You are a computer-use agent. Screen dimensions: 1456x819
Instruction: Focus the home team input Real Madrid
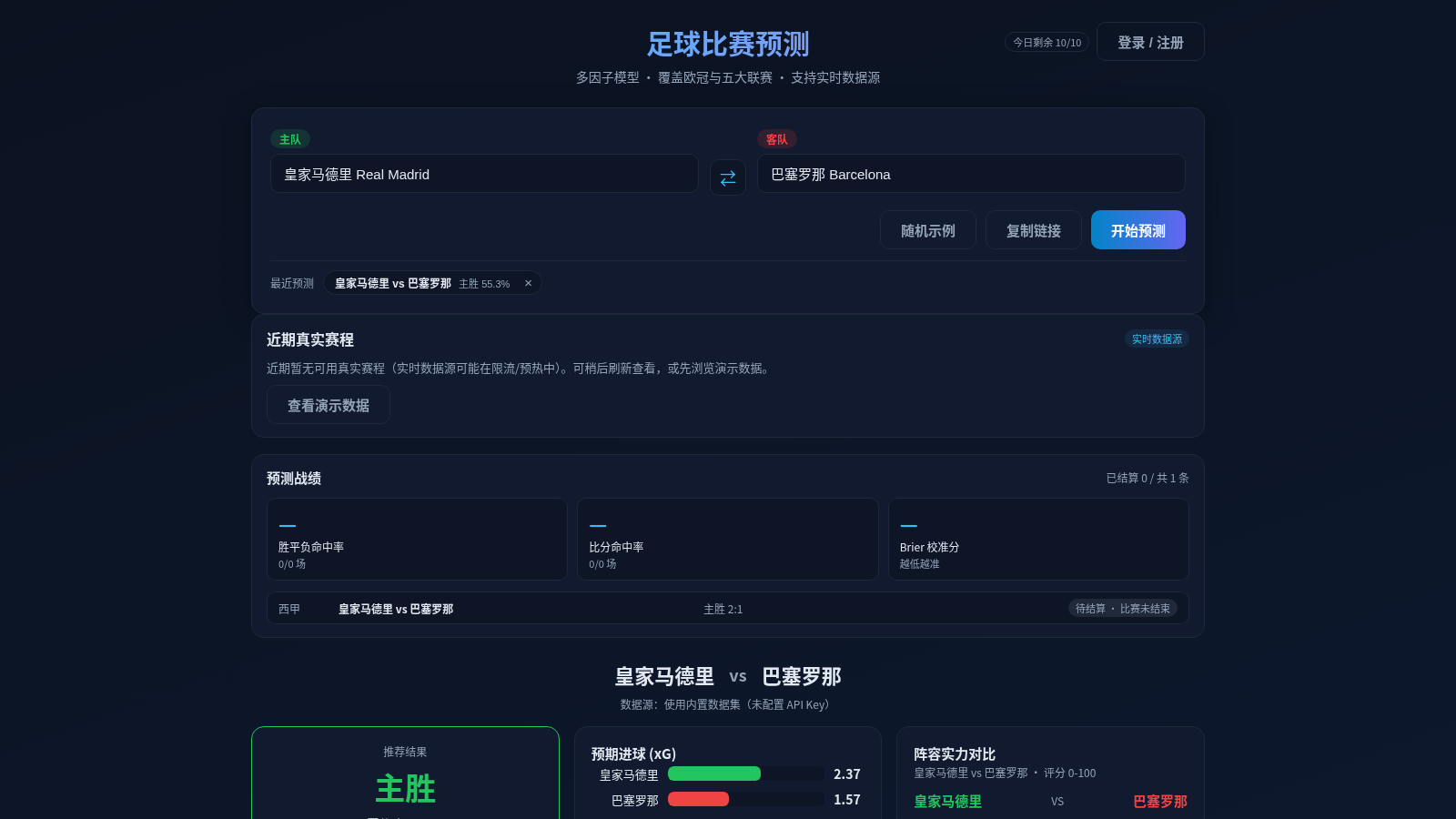coord(484,174)
